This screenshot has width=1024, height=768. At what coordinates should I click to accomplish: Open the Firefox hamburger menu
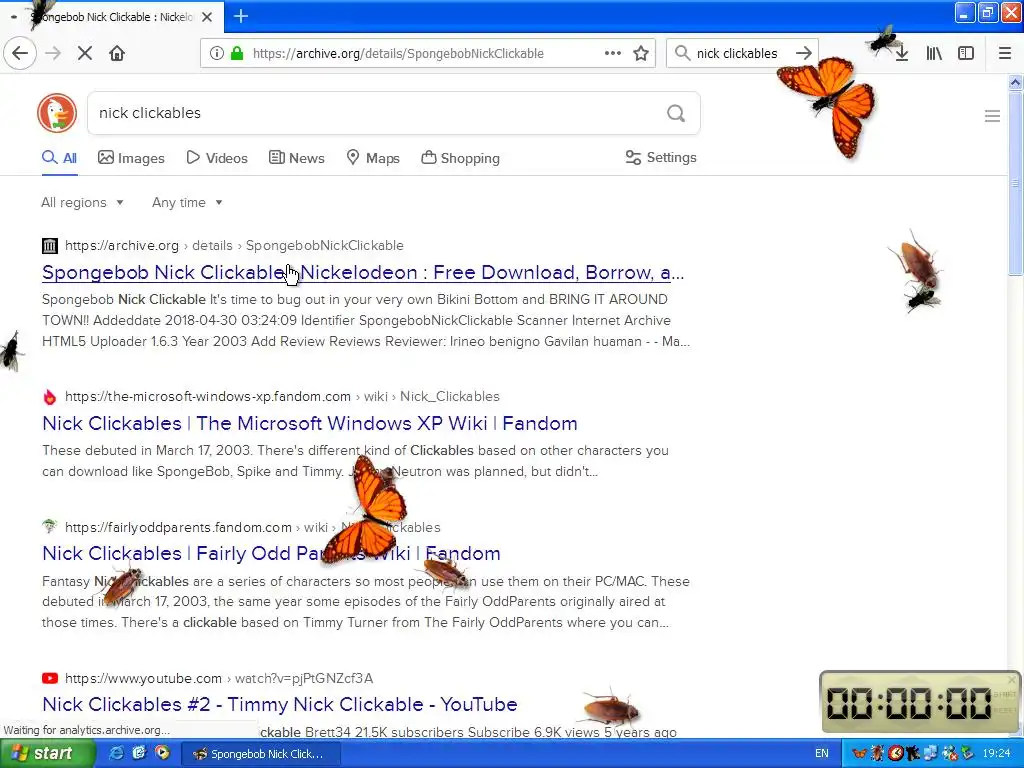click(x=1004, y=54)
